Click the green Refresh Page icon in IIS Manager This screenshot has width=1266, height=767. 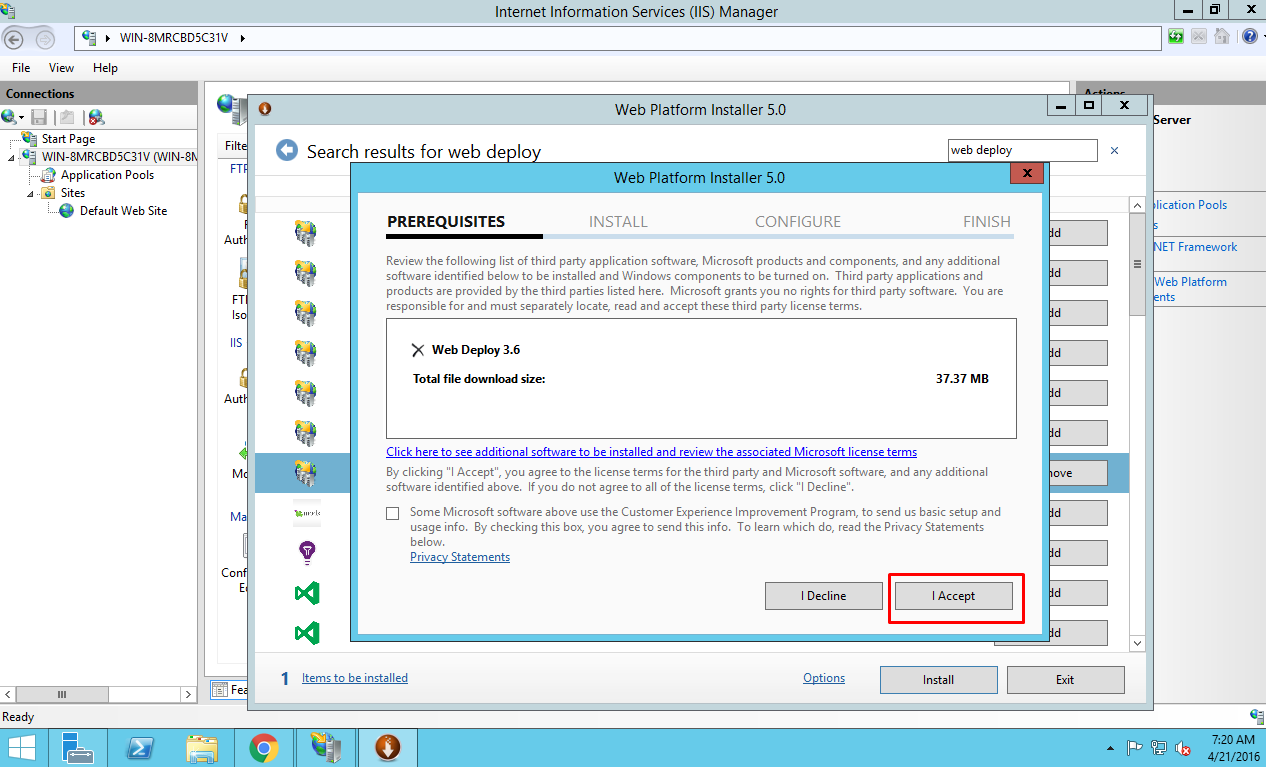pos(1177,37)
